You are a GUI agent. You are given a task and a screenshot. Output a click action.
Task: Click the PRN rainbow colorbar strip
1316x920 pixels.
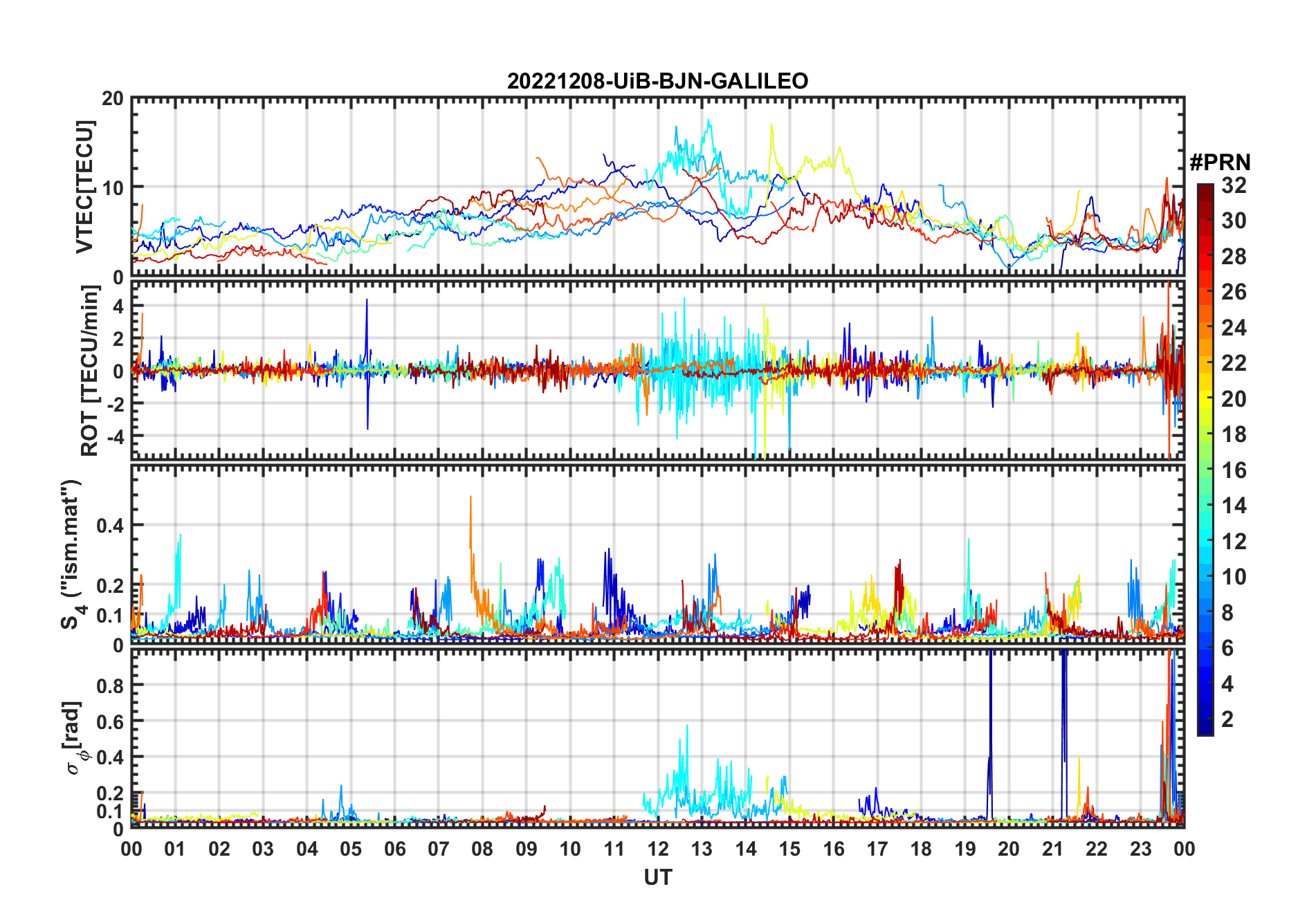click(x=1205, y=459)
